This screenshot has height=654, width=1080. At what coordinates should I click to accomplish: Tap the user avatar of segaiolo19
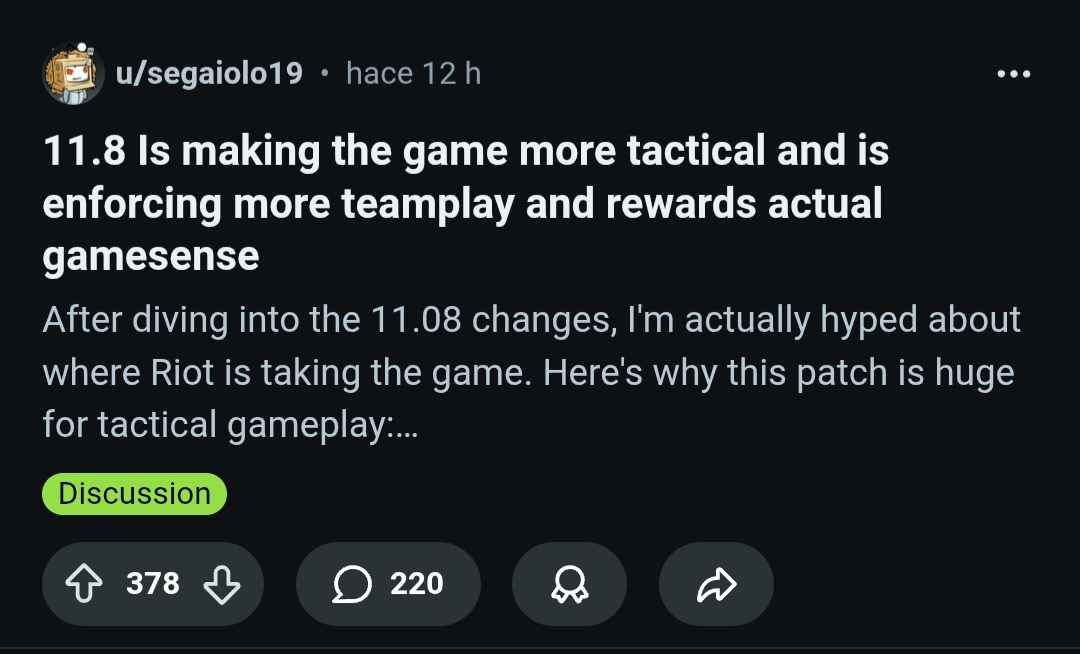point(73,74)
